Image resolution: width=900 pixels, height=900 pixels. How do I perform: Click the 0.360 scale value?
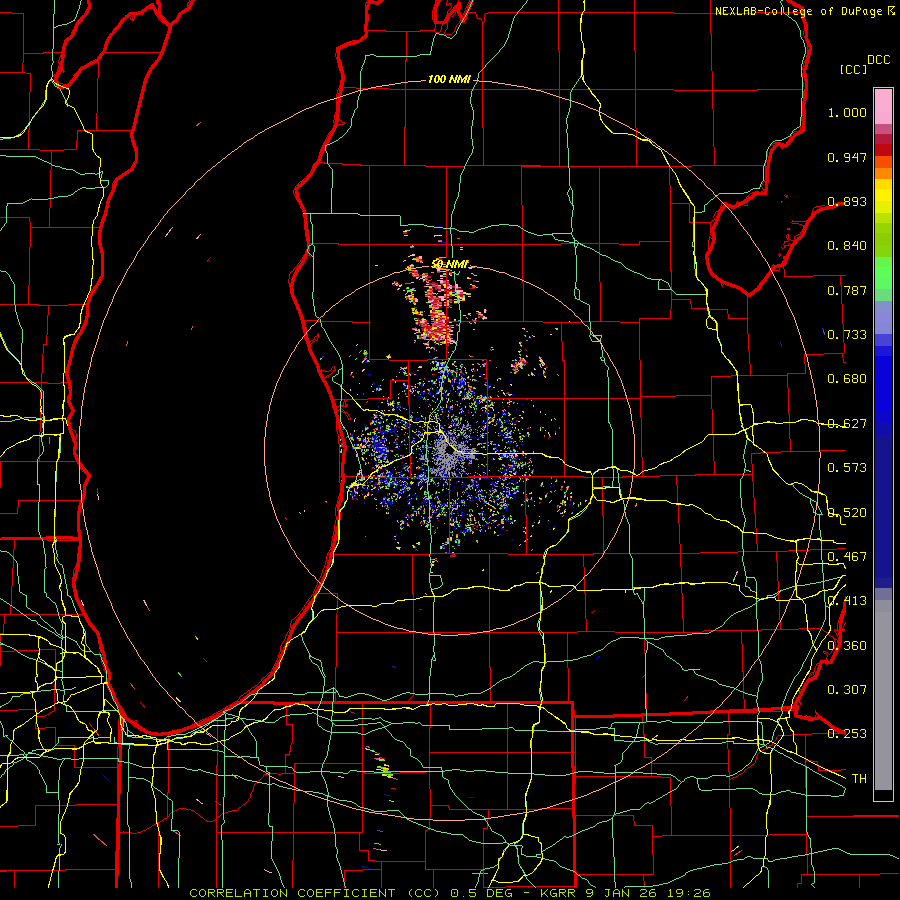point(847,646)
